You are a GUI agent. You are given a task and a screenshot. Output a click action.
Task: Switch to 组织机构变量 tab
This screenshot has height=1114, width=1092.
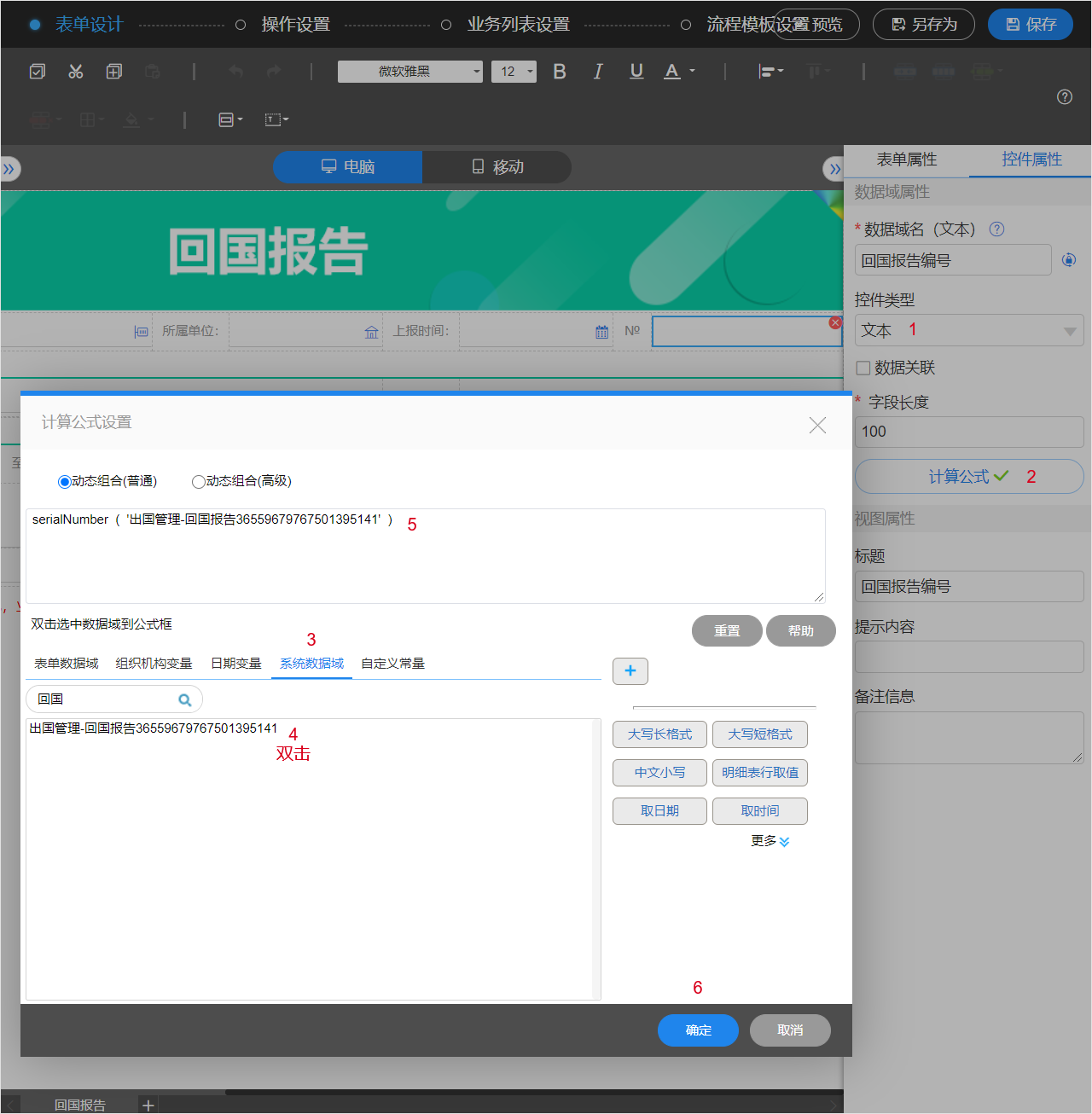[x=154, y=664]
